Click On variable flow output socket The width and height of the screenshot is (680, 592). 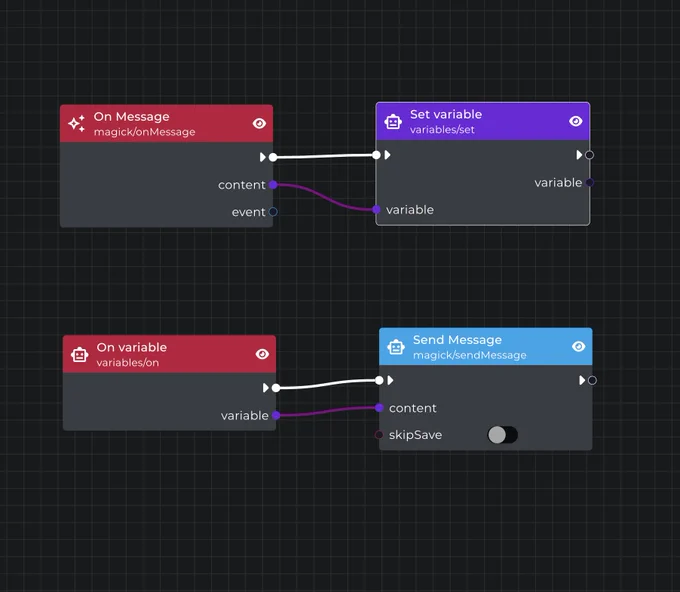[276, 388]
